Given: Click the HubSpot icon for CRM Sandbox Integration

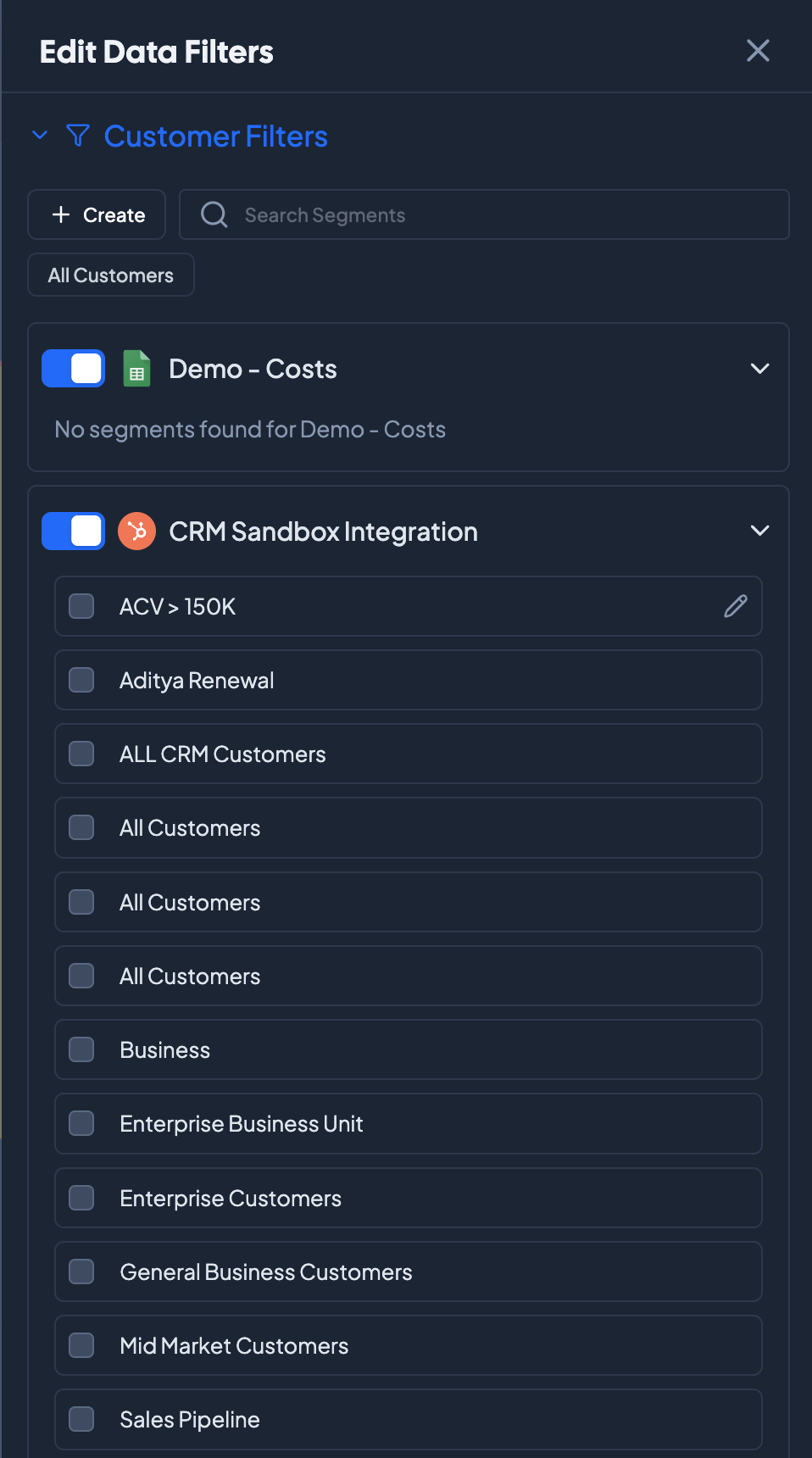Looking at the screenshot, I should [x=136, y=531].
